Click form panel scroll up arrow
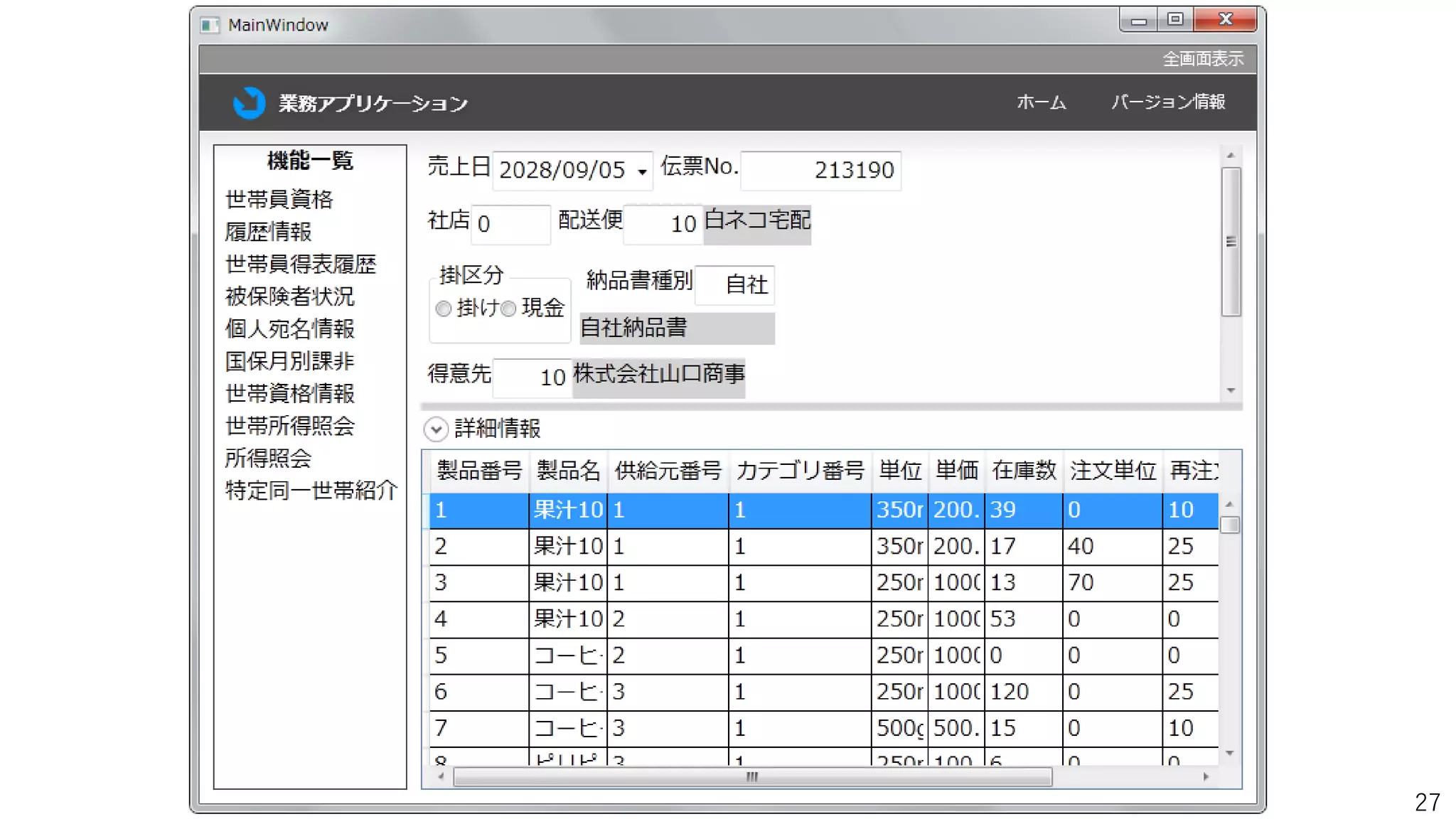The image size is (1456, 819). point(1231,155)
